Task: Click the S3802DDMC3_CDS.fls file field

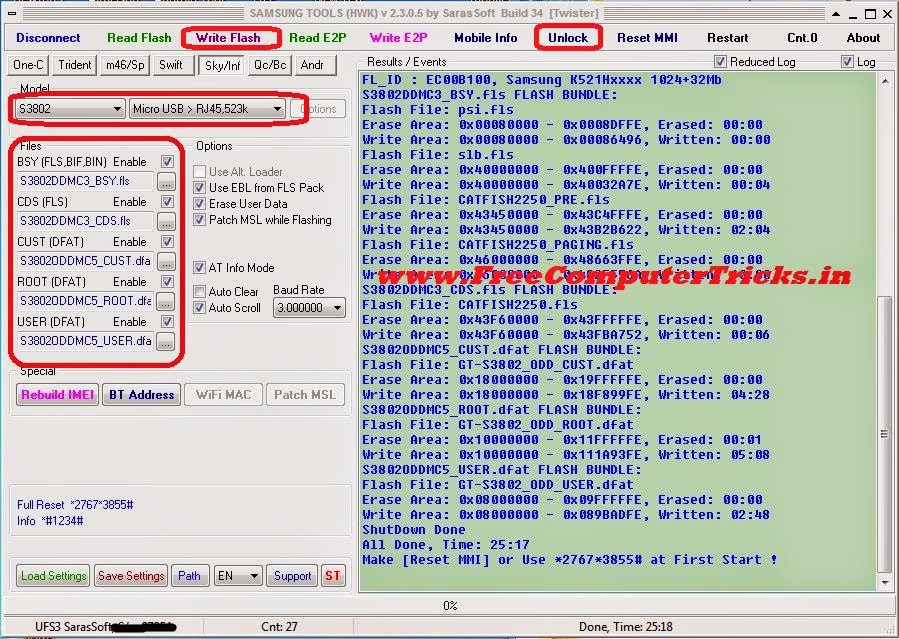Action: pos(85,221)
